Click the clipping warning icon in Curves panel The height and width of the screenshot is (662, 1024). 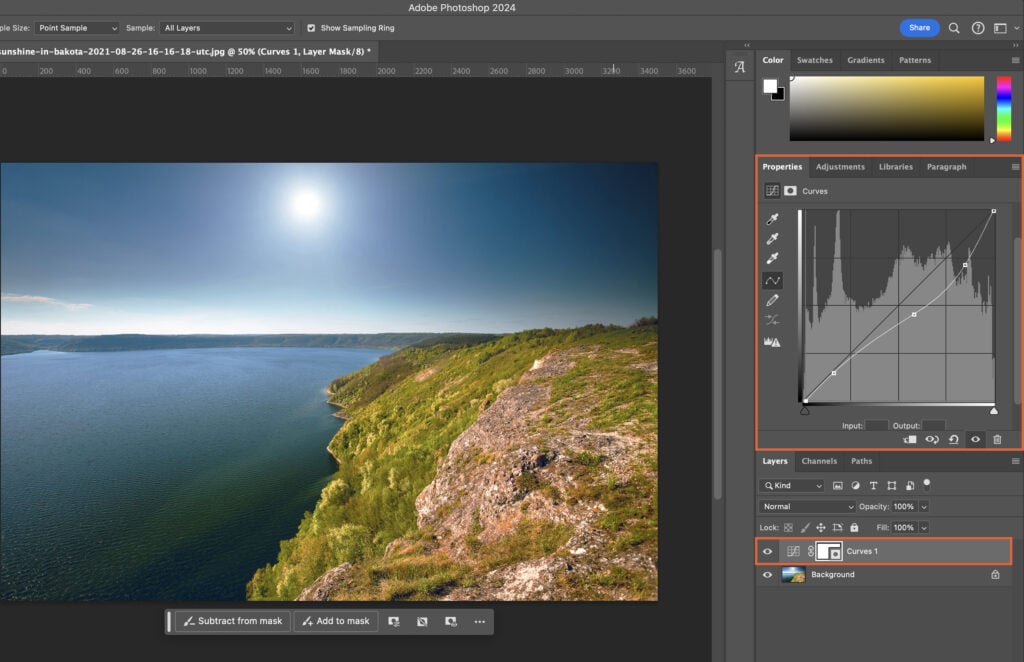click(x=770, y=340)
